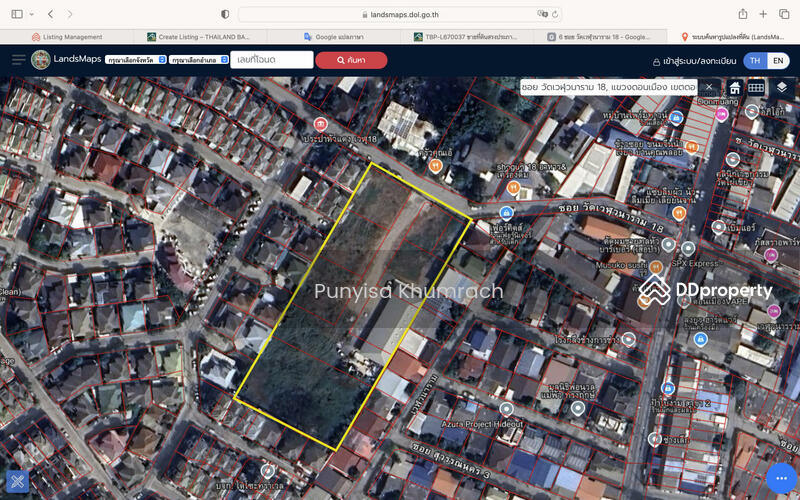Open the LandsMaps hamburger menu
The image size is (800, 500).
[x=18, y=60]
